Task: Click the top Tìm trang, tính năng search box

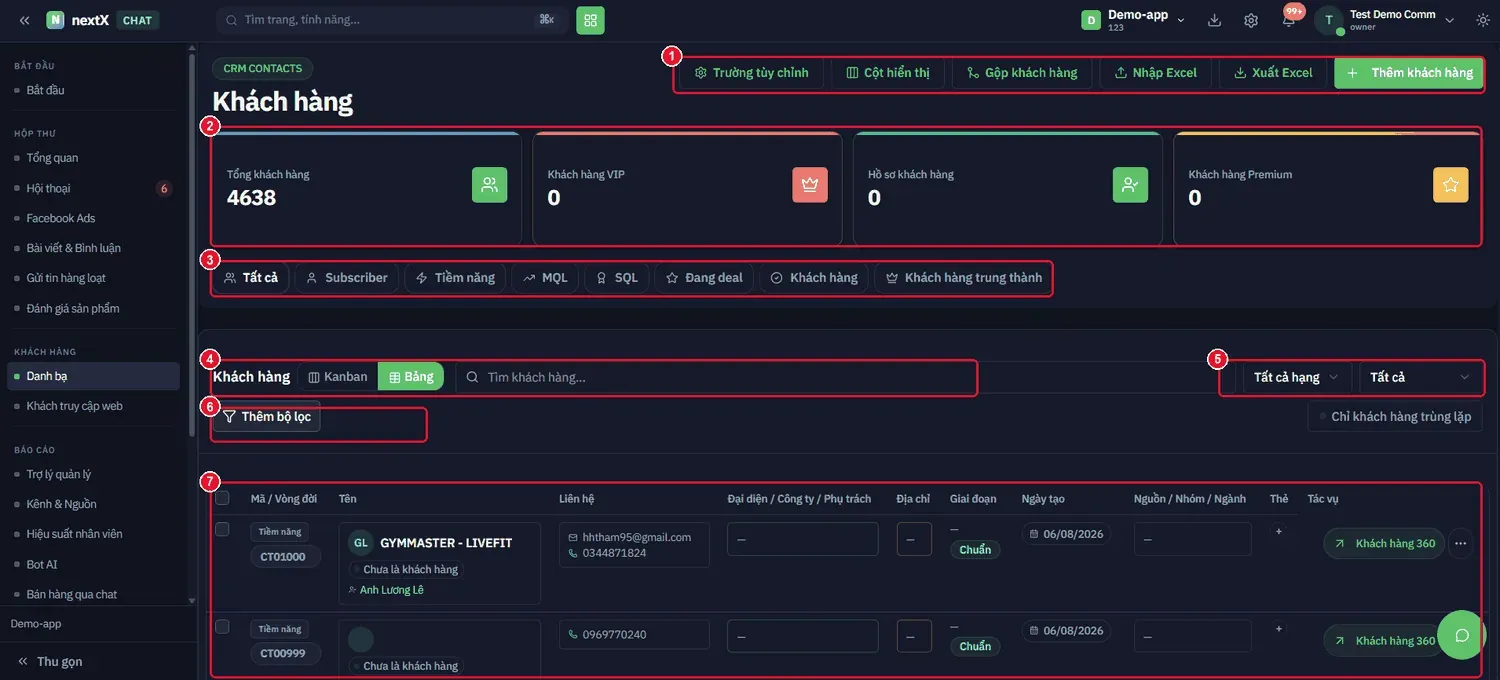Action: [x=392, y=20]
